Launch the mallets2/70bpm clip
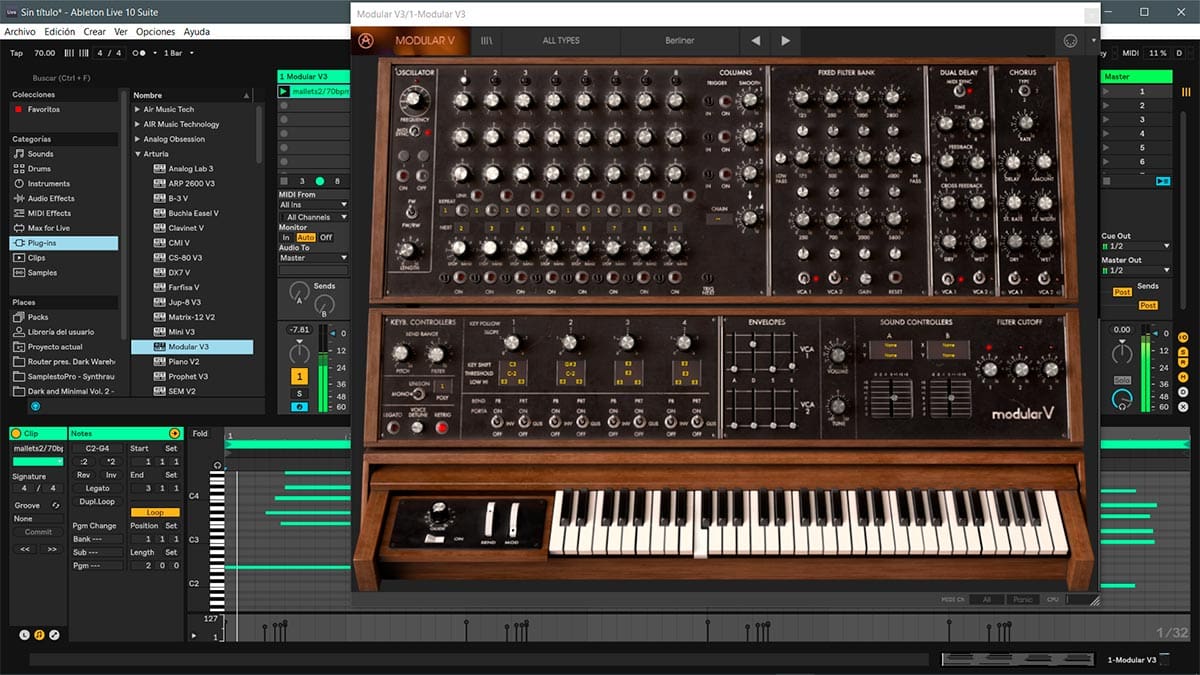The width and height of the screenshot is (1200, 675). [x=284, y=91]
